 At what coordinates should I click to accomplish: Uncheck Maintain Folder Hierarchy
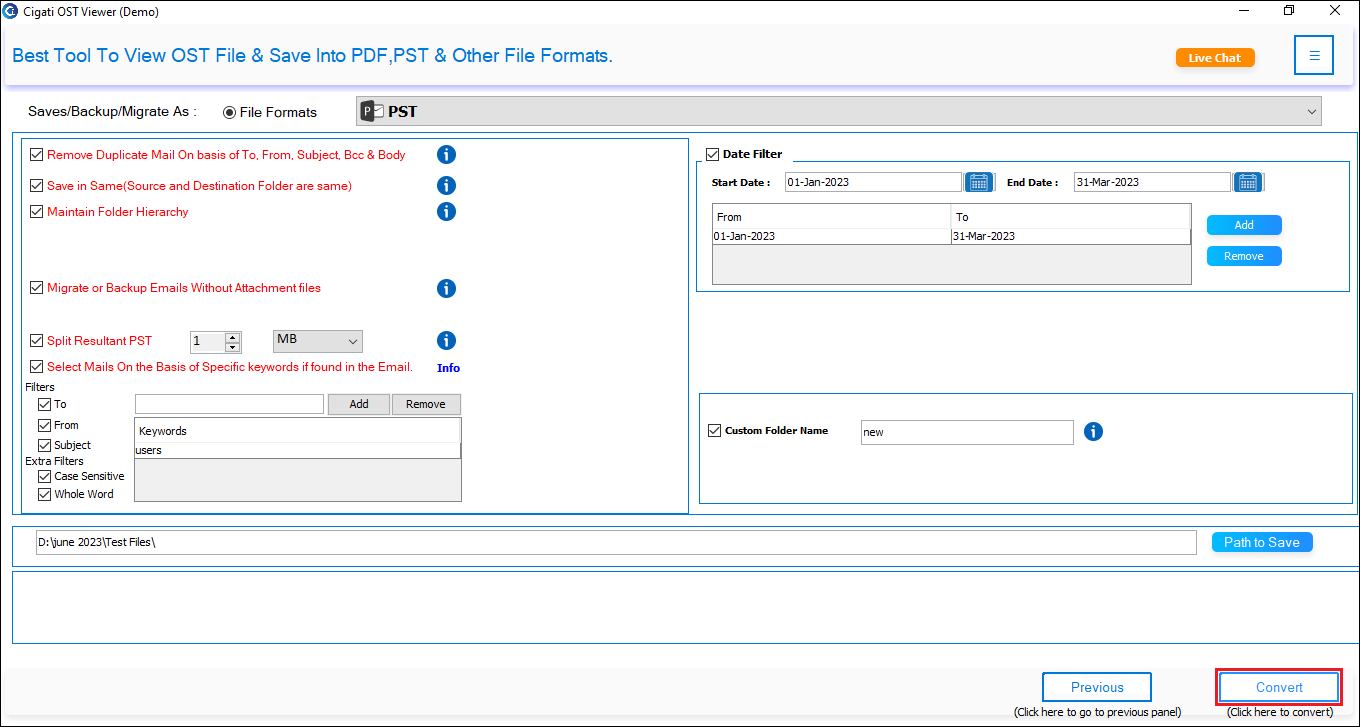pos(37,212)
